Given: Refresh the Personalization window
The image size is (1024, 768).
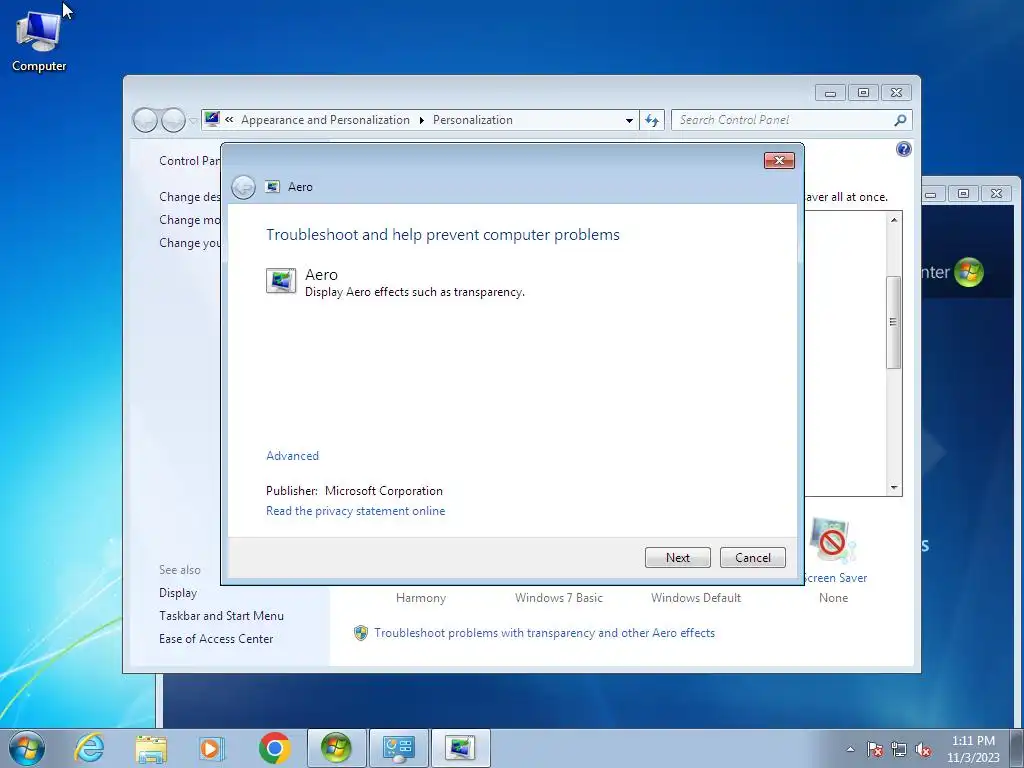Looking at the screenshot, I should 652,120.
